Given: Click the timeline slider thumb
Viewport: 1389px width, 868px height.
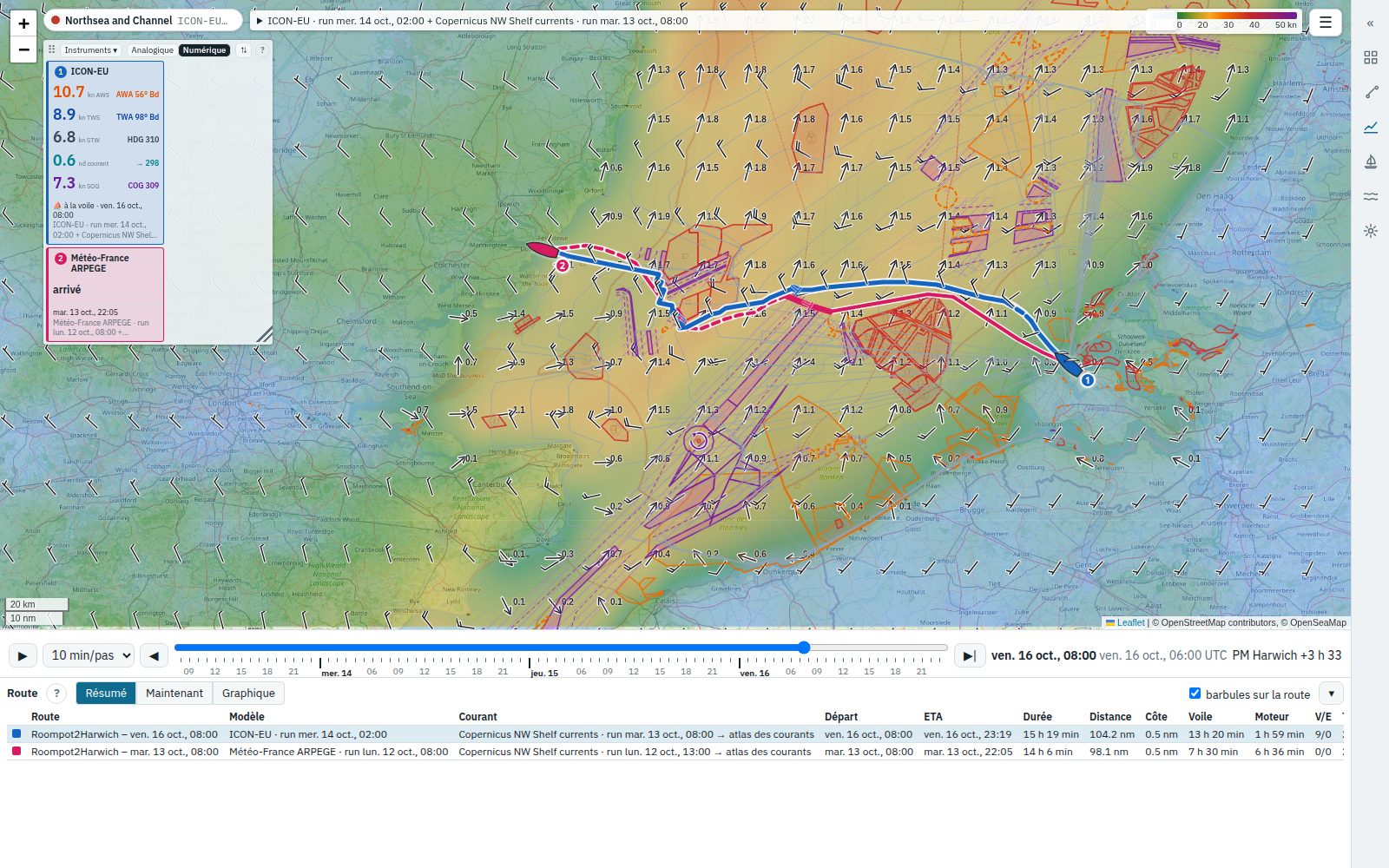Looking at the screenshot, I should coord(804,648).
